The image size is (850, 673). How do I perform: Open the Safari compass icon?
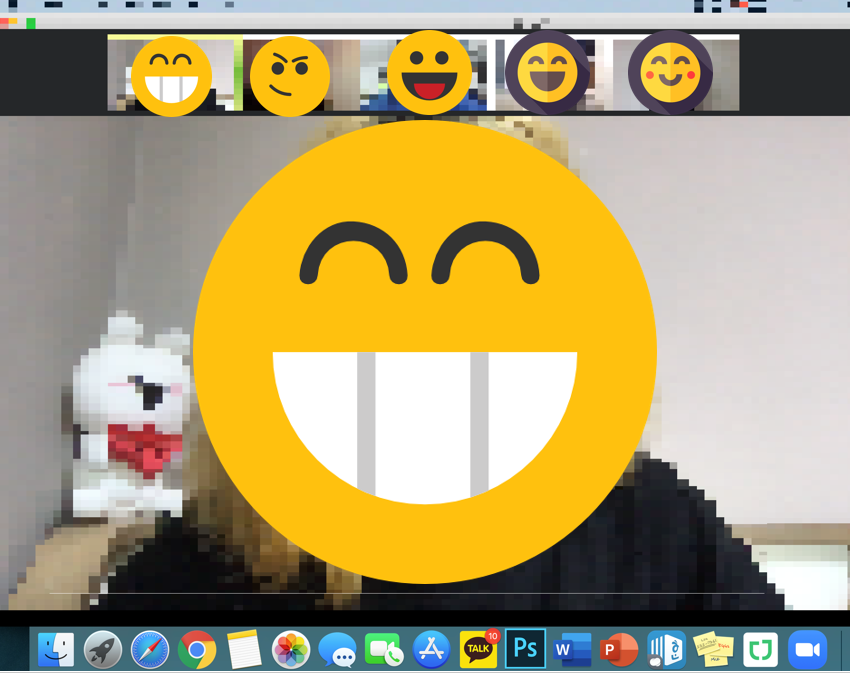click(x=150, y=650)
